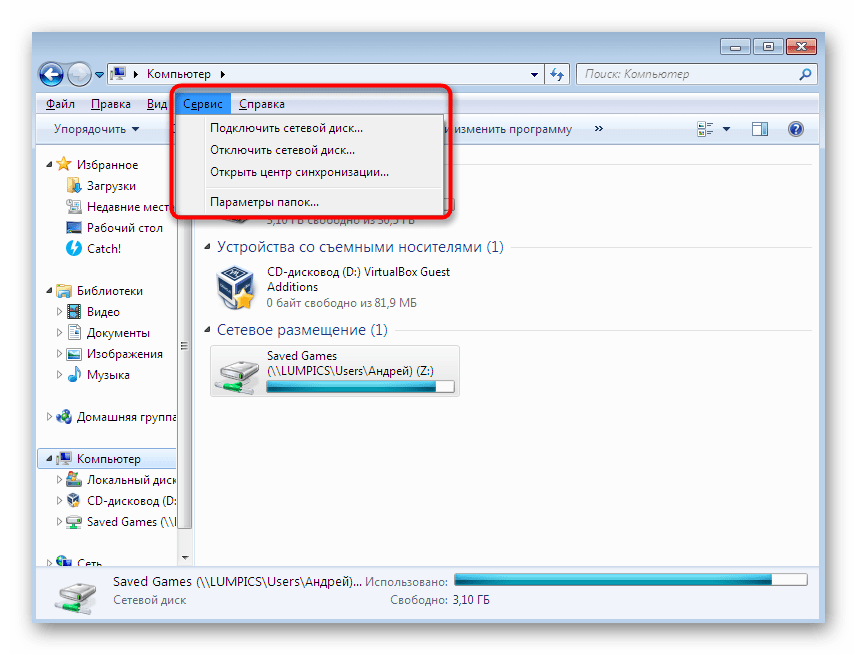Open the Упорядочить toolbar dropdown
The height and width of the screenshot is (655, 857).
[96, 129]
